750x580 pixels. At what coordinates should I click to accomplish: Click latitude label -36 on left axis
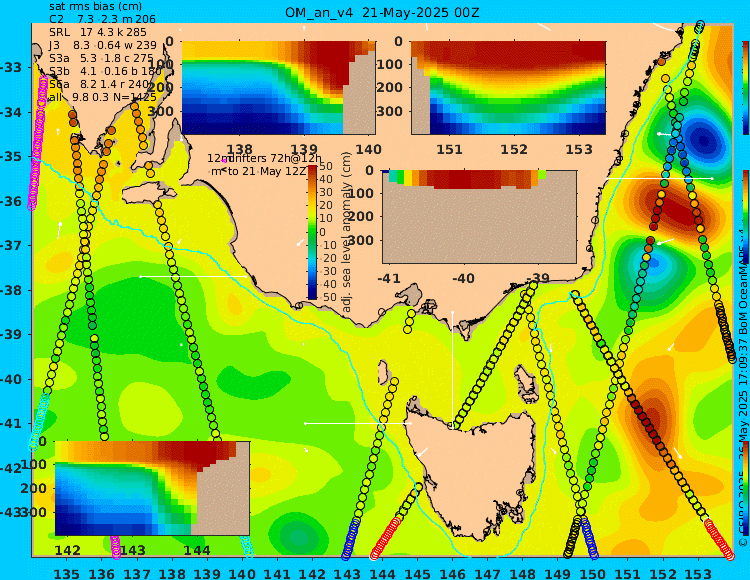point(9,201)
